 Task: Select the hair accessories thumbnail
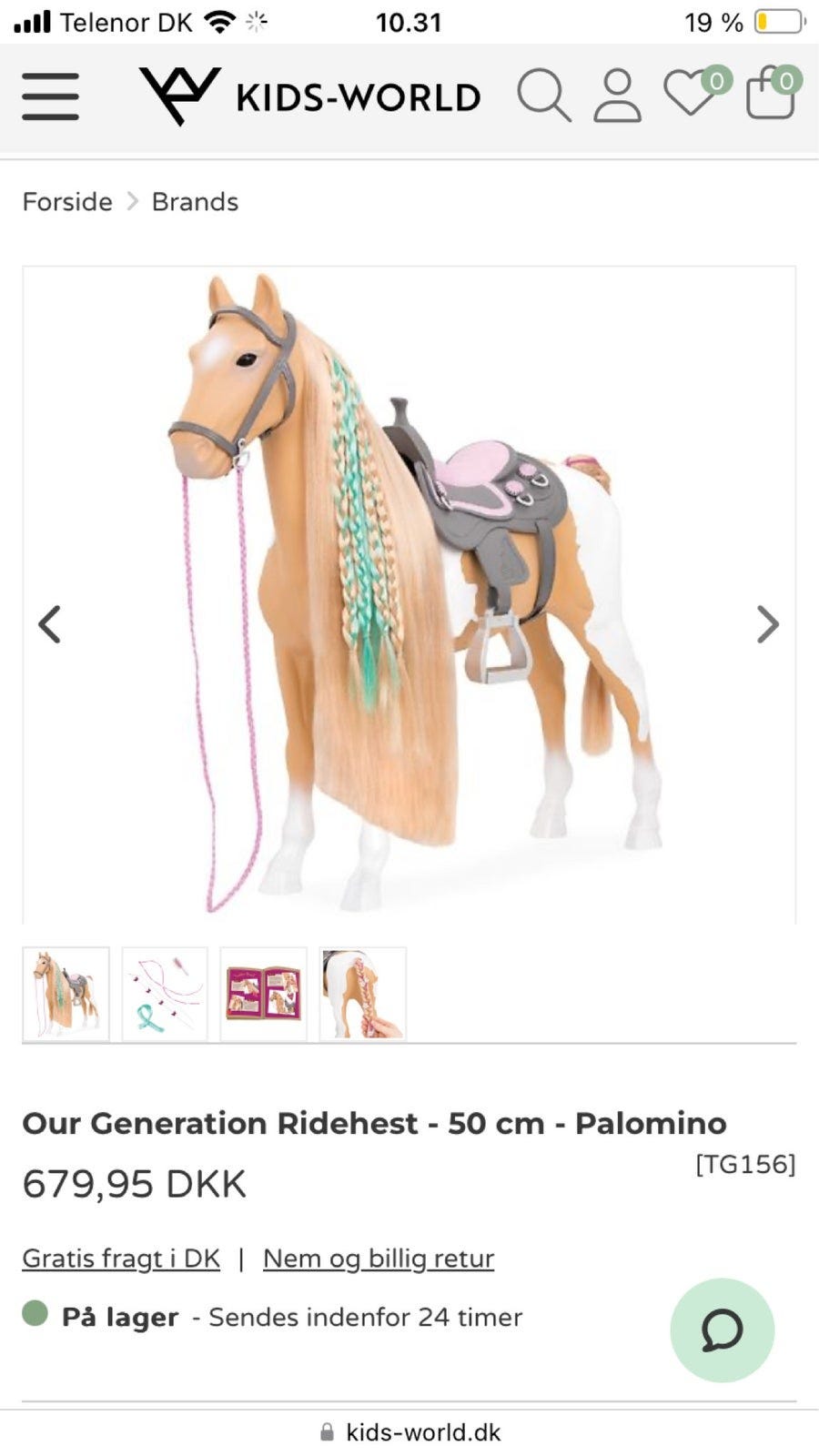(165, 994)
